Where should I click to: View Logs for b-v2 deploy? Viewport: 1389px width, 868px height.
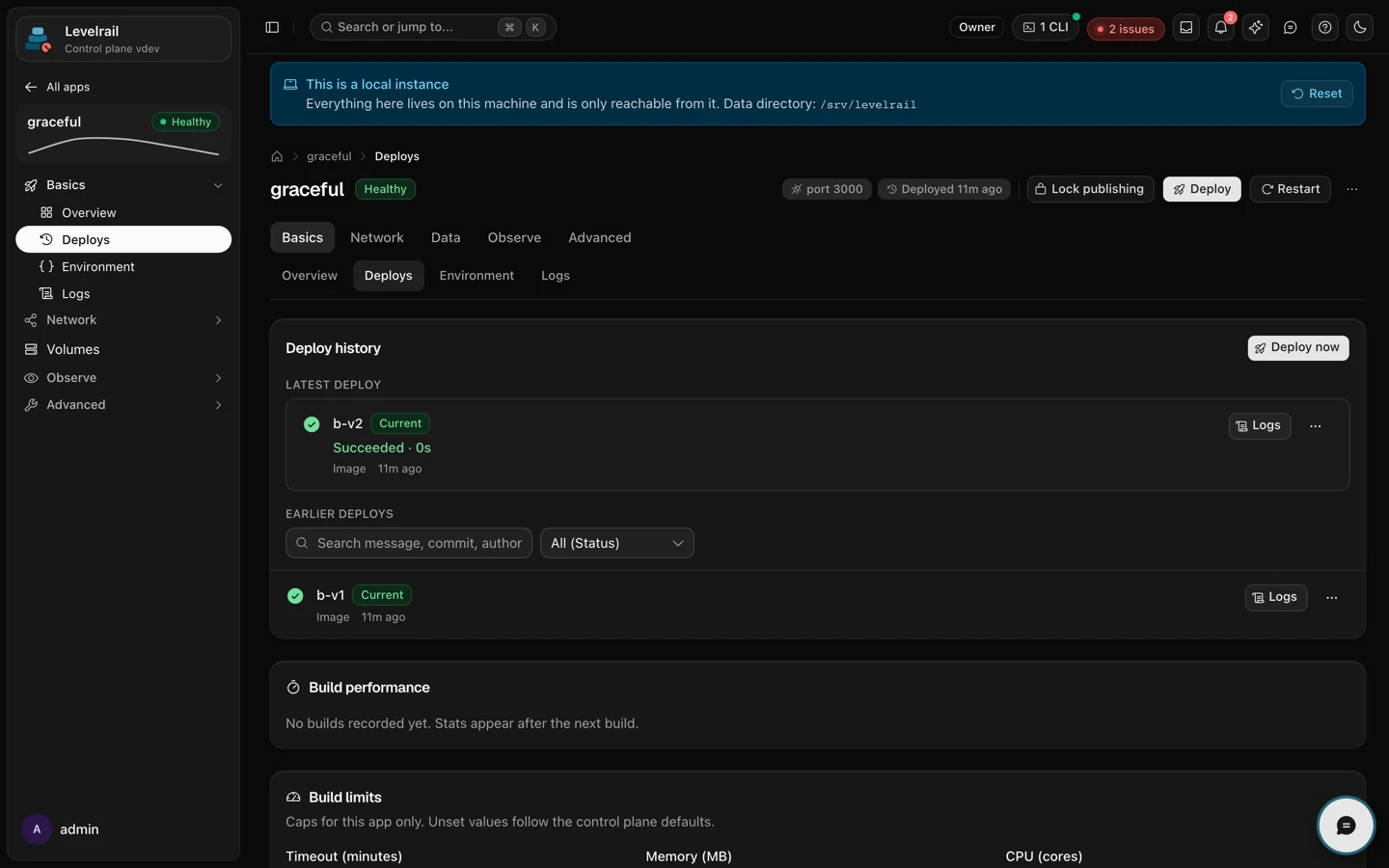(1260, 426)
